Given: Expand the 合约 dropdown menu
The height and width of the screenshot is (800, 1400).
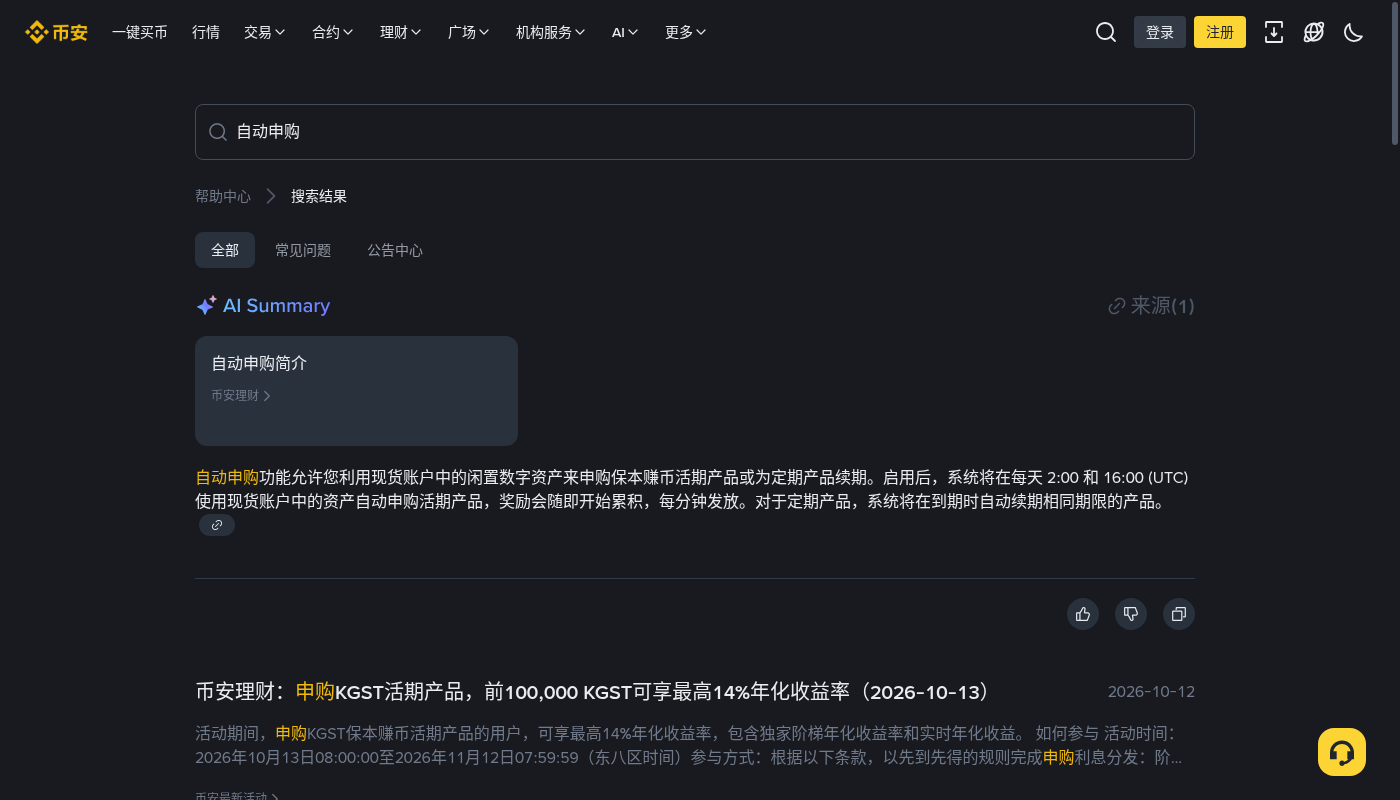Looking at the screenshot, I should (333, 32).
